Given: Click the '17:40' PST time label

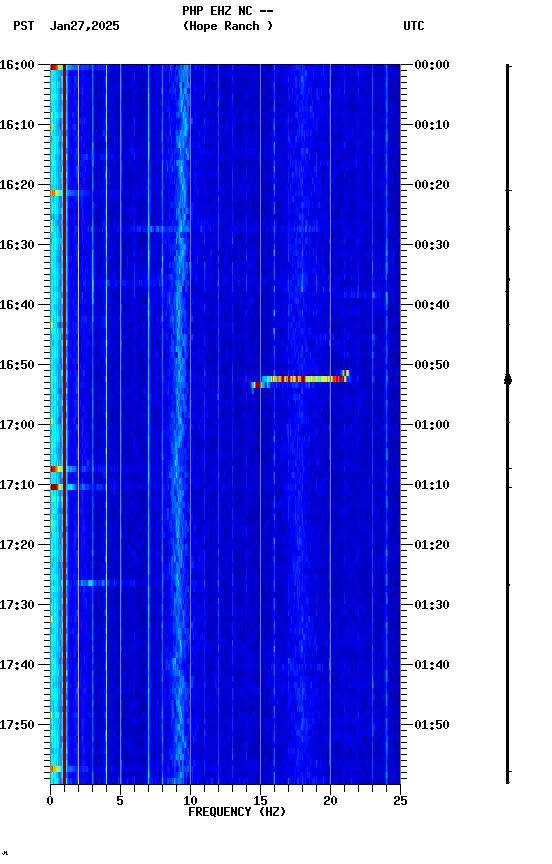Looking at the screenshot, I should point(17,665).
